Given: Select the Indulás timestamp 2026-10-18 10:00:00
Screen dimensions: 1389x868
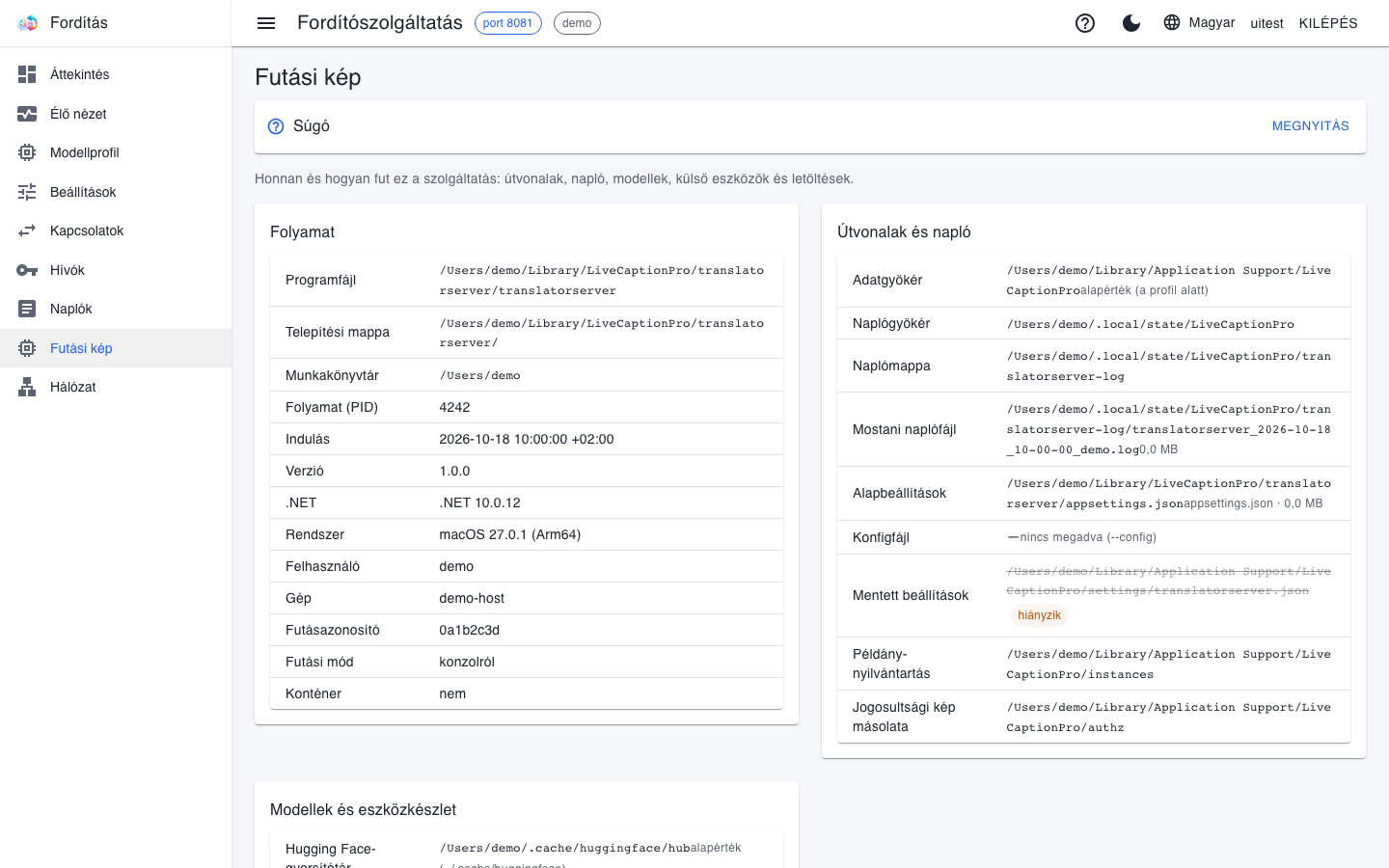Looking at the screenshot, I should coord(527,439).
